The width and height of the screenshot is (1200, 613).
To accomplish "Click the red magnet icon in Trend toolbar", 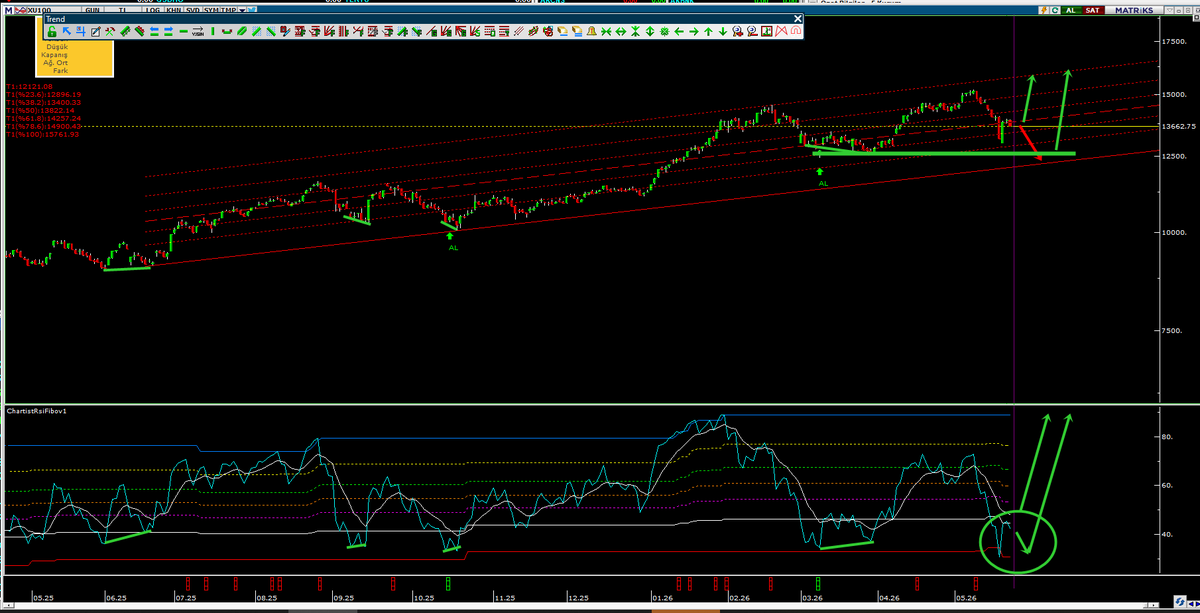I will coord(795,32).
